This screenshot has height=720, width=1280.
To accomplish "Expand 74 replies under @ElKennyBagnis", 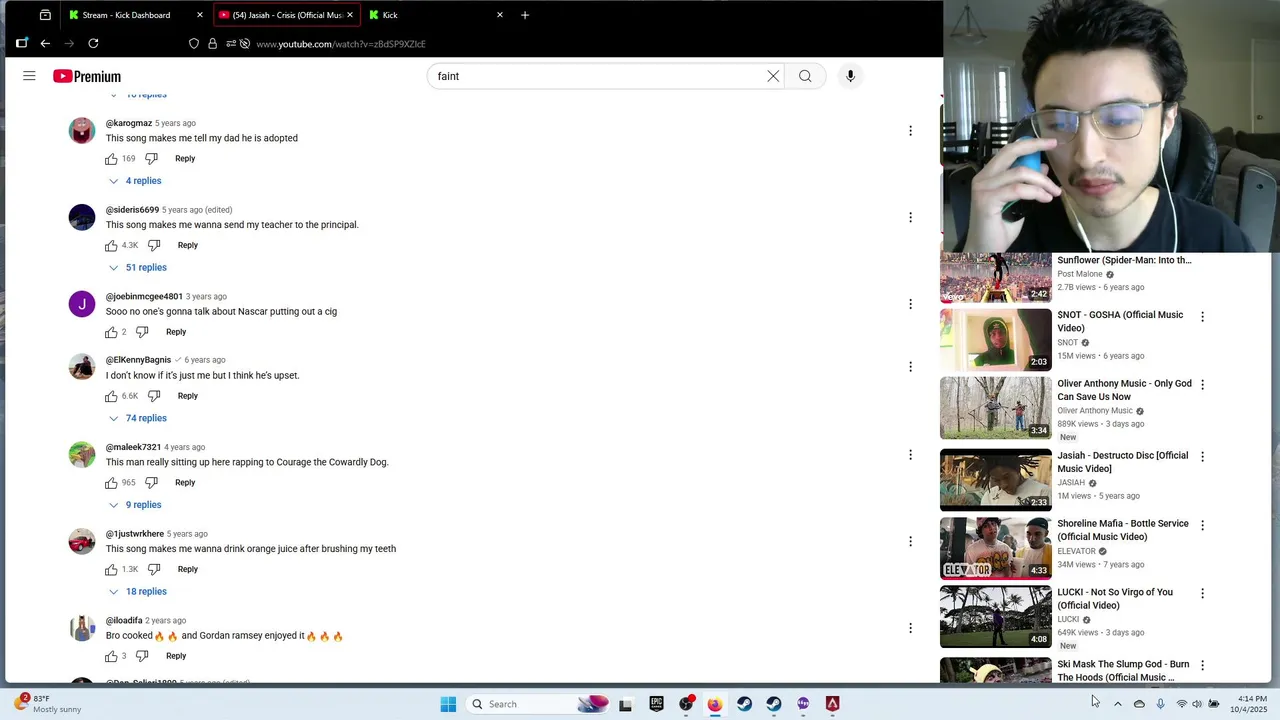I will [x=138, y=418].
